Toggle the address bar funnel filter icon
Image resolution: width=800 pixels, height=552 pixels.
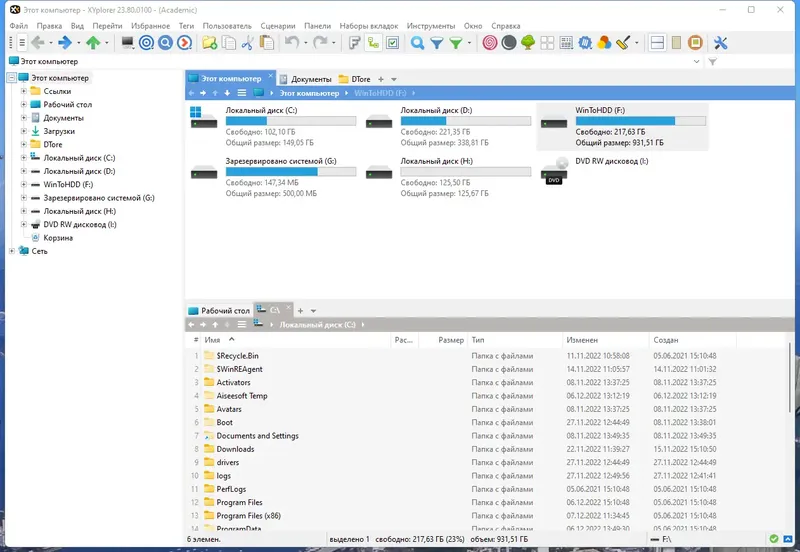(x=713, y=62)
